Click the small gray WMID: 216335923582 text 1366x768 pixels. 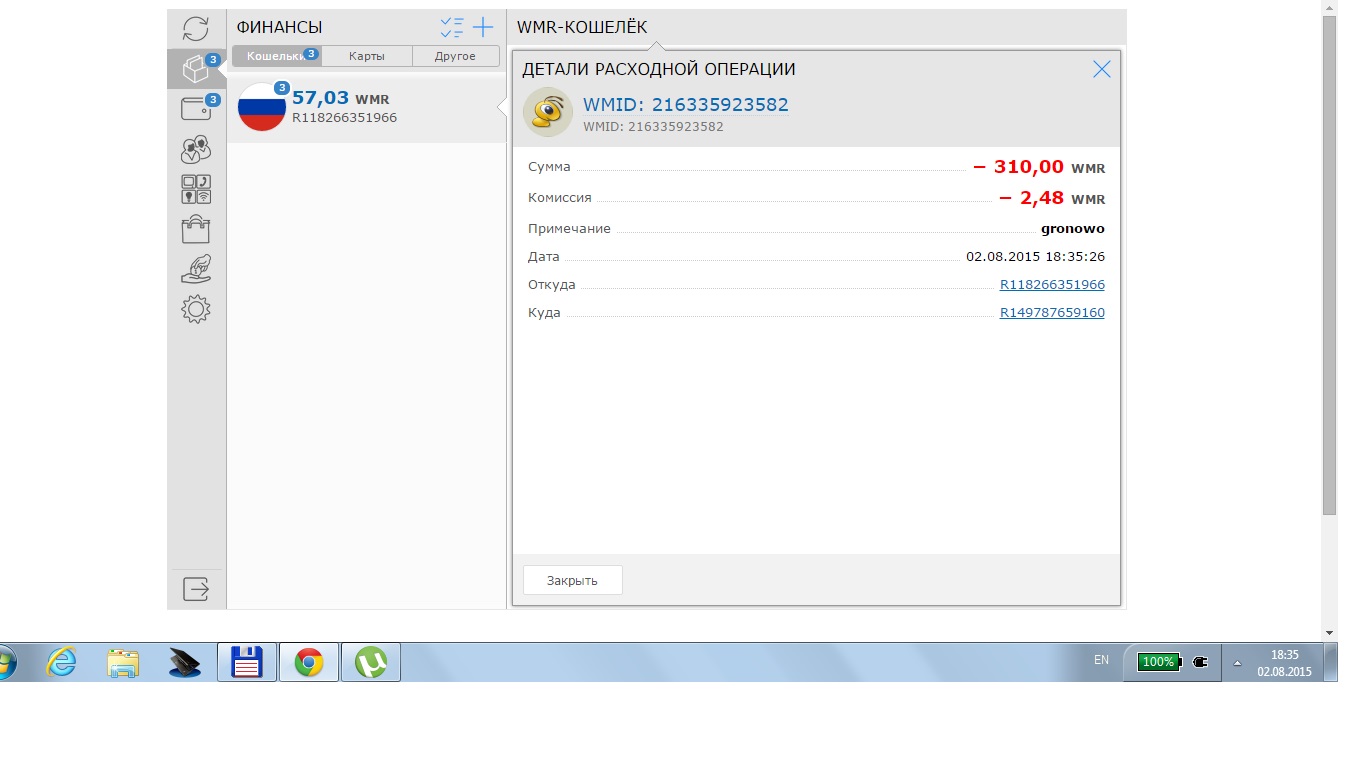(x=653, y=127)
